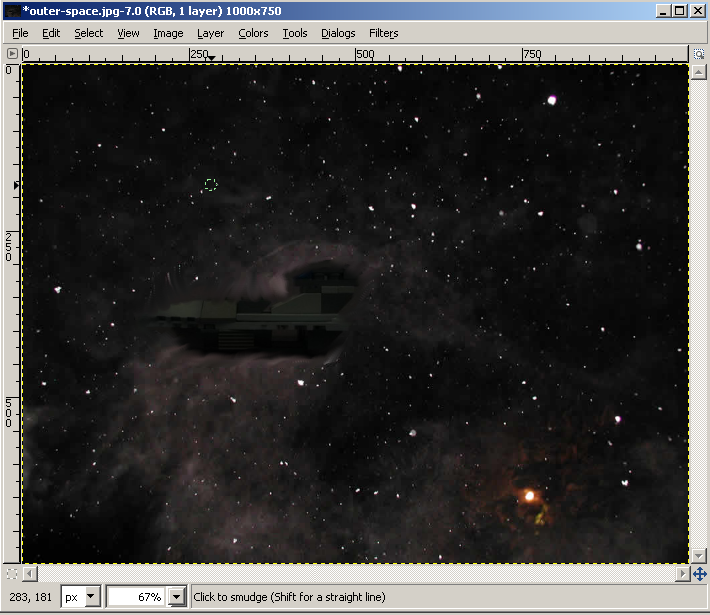
Task: Click the 67% zoom input field
Action: click(x=137, y=597)
